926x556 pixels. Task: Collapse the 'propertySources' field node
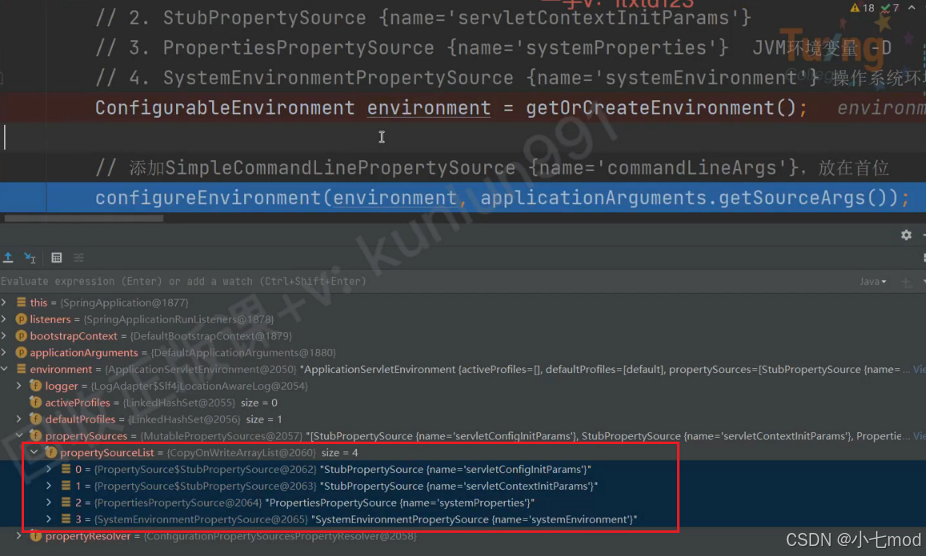(x=19, y=435)
